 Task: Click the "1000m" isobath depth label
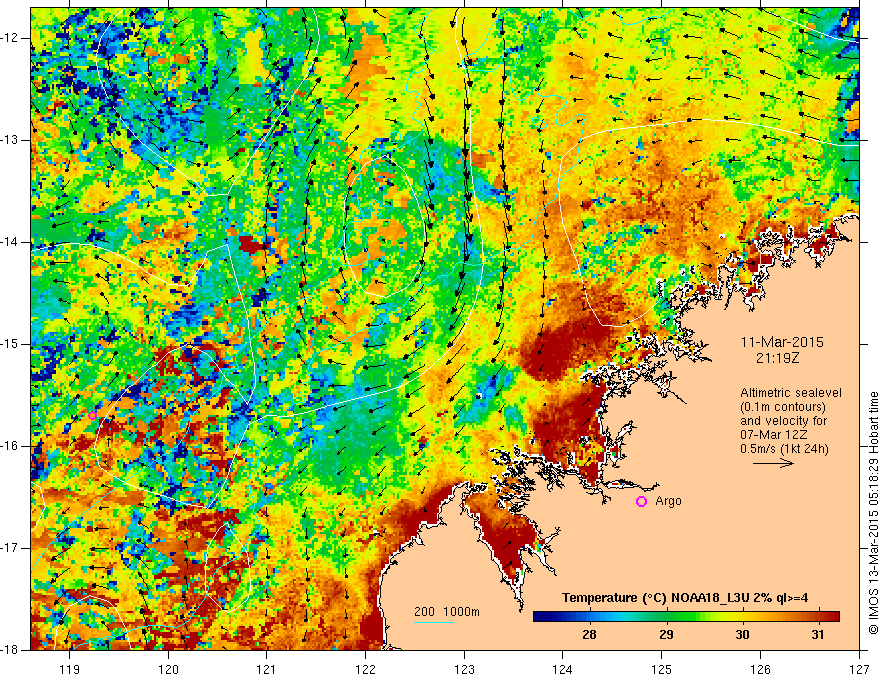coord(461,612)
